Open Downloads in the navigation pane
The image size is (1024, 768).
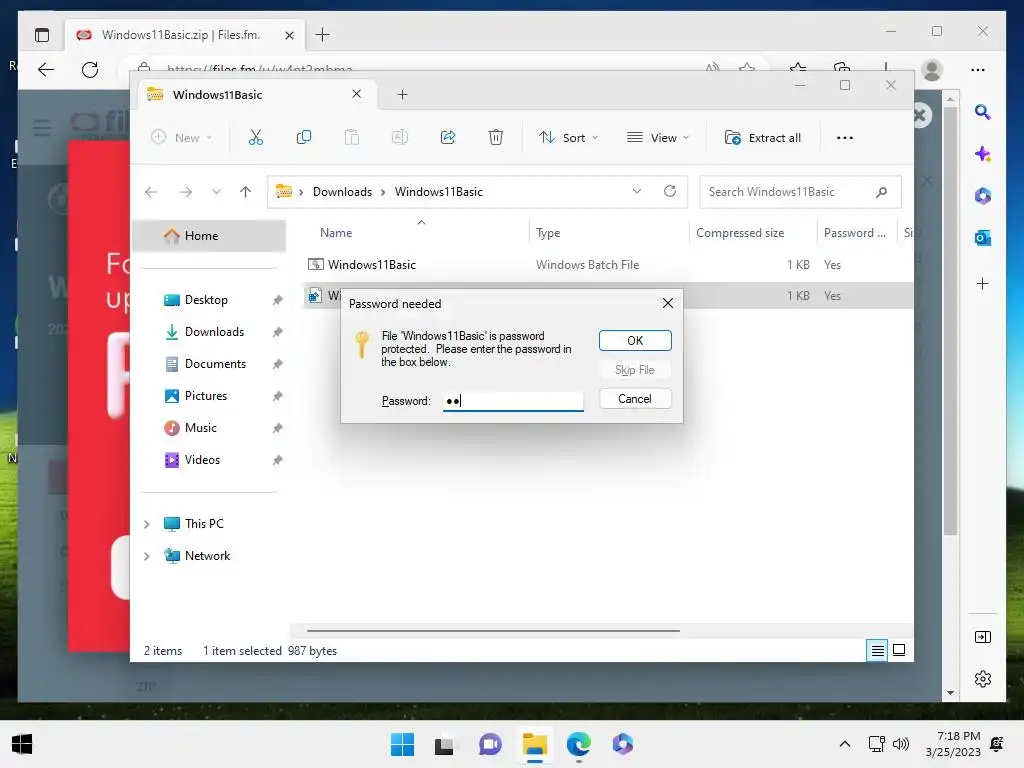coord(214,332)
